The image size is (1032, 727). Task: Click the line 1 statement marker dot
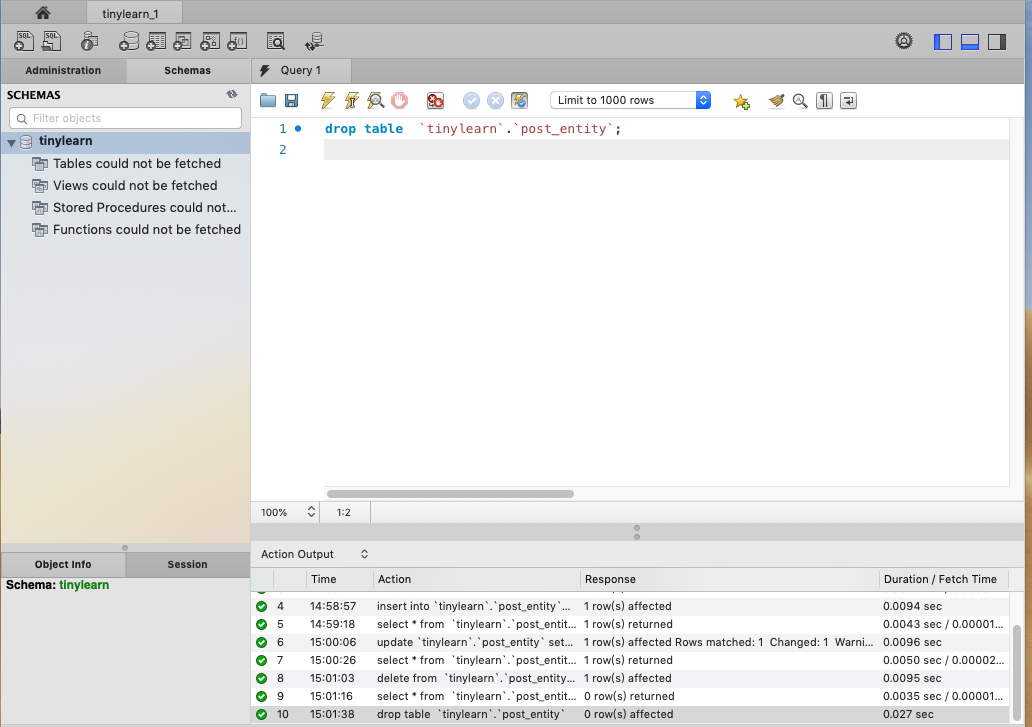(298, 128)
